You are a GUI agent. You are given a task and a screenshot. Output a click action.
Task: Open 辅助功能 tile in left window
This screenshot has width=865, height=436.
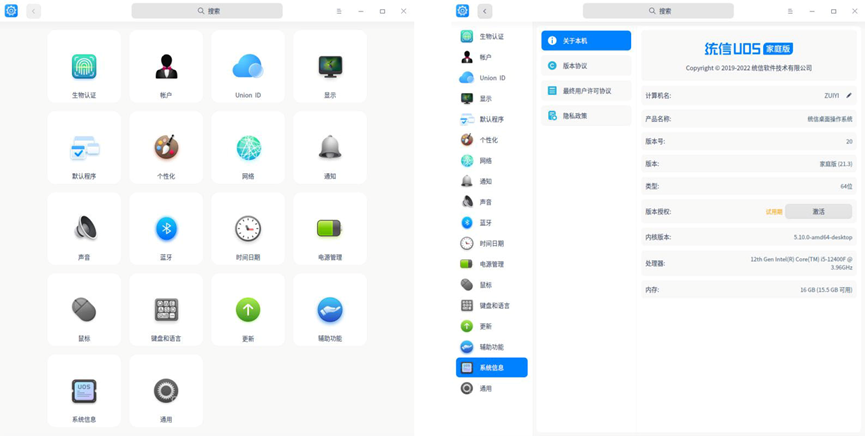click(x=330, y=310)
